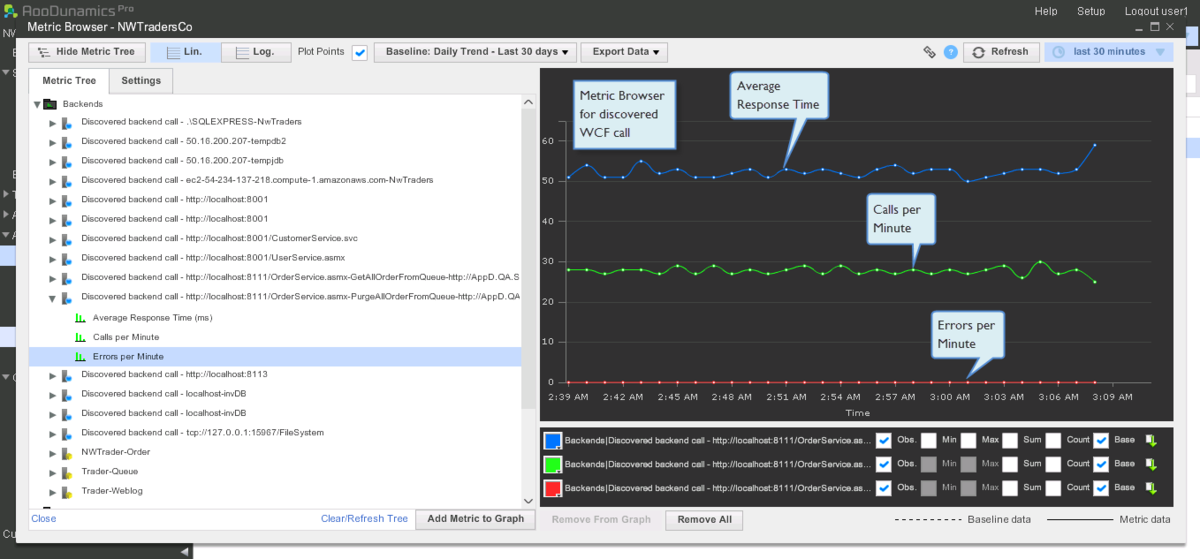
Task: Select the Log. scale button
Action: (256, 52)
